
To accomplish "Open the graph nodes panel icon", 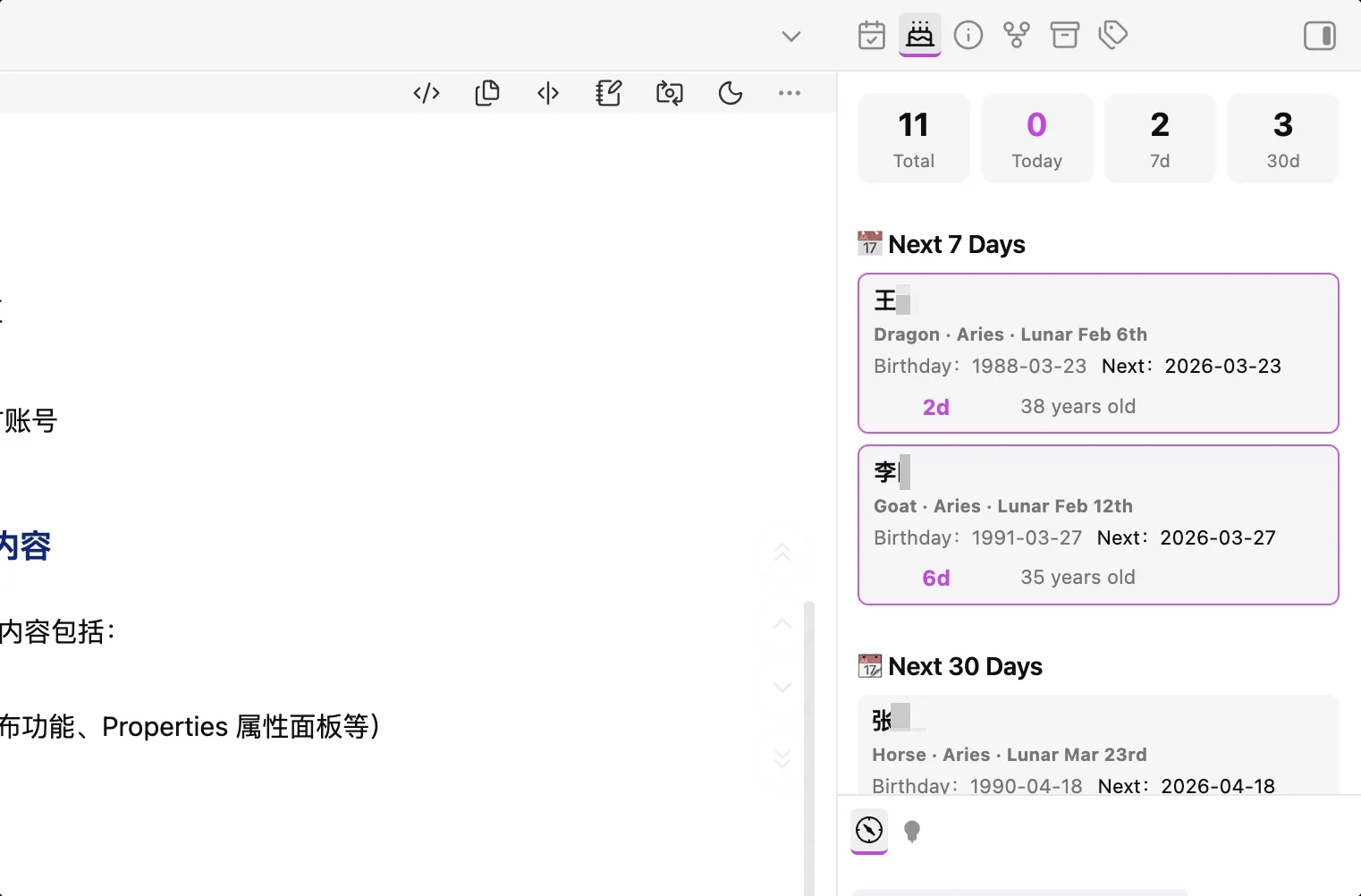I will point(1017,36).
